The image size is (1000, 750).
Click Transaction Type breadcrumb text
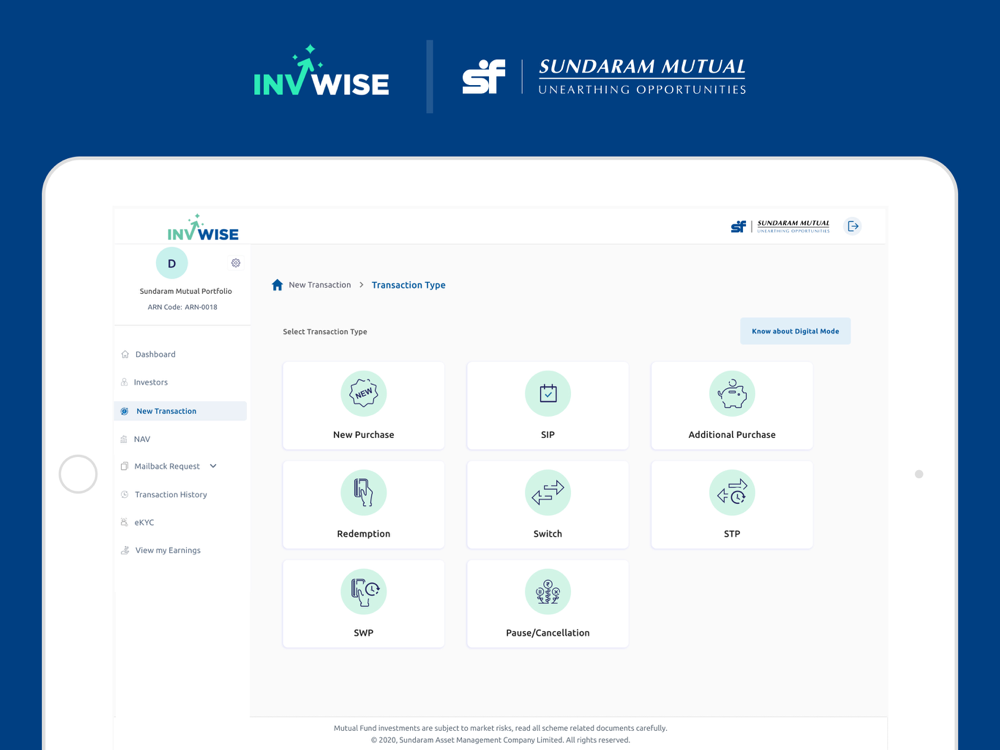(409, 285)
